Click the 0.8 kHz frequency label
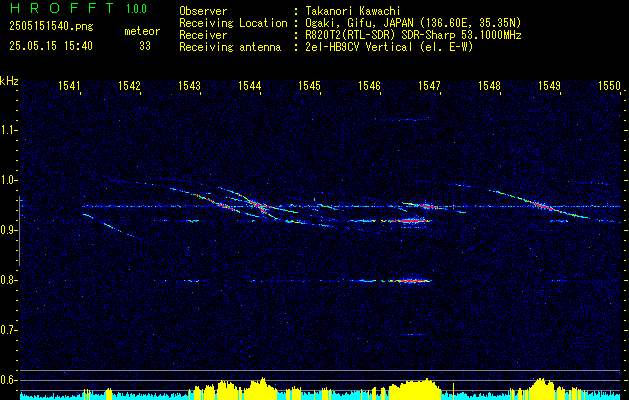629x400 pixels. click(8, 280)
